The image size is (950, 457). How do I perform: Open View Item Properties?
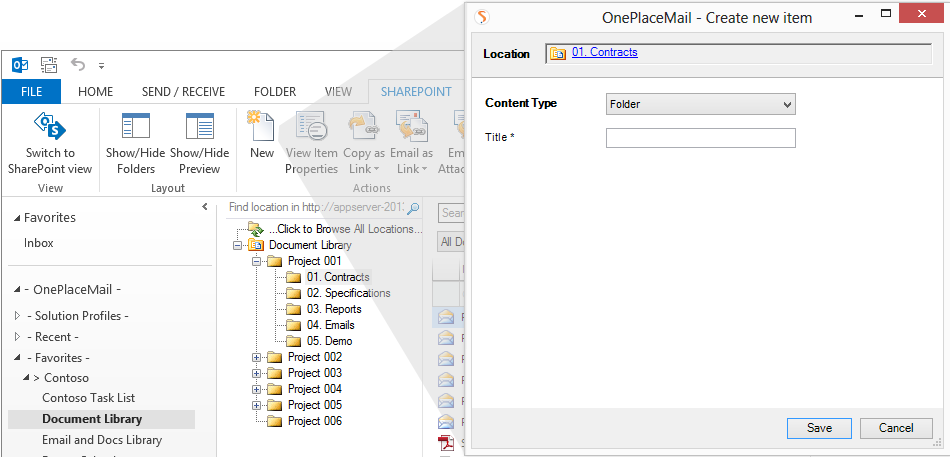(311, 126)
